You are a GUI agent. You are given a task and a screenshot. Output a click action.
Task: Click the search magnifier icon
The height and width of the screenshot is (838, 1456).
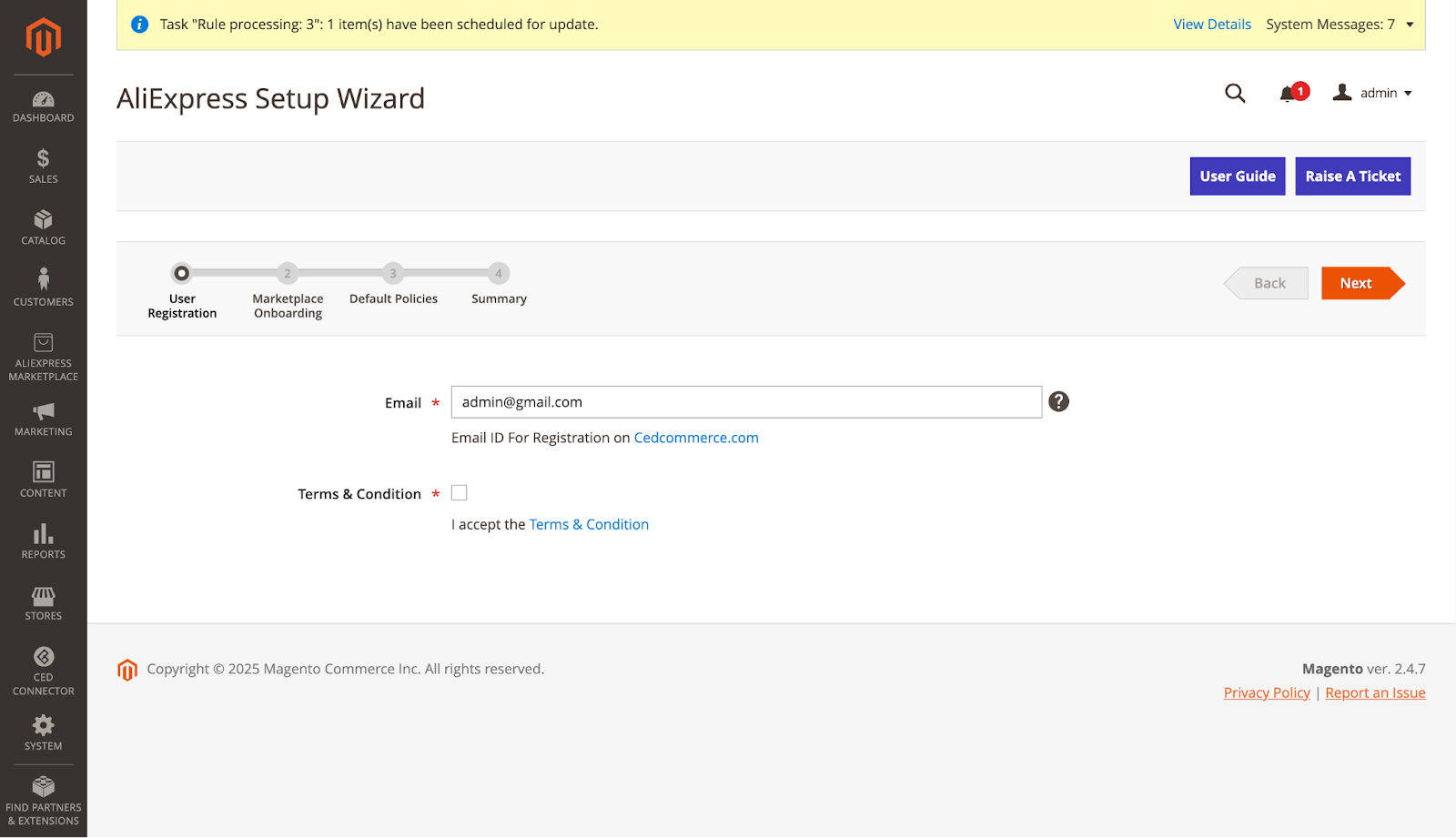coord(1234,94)
